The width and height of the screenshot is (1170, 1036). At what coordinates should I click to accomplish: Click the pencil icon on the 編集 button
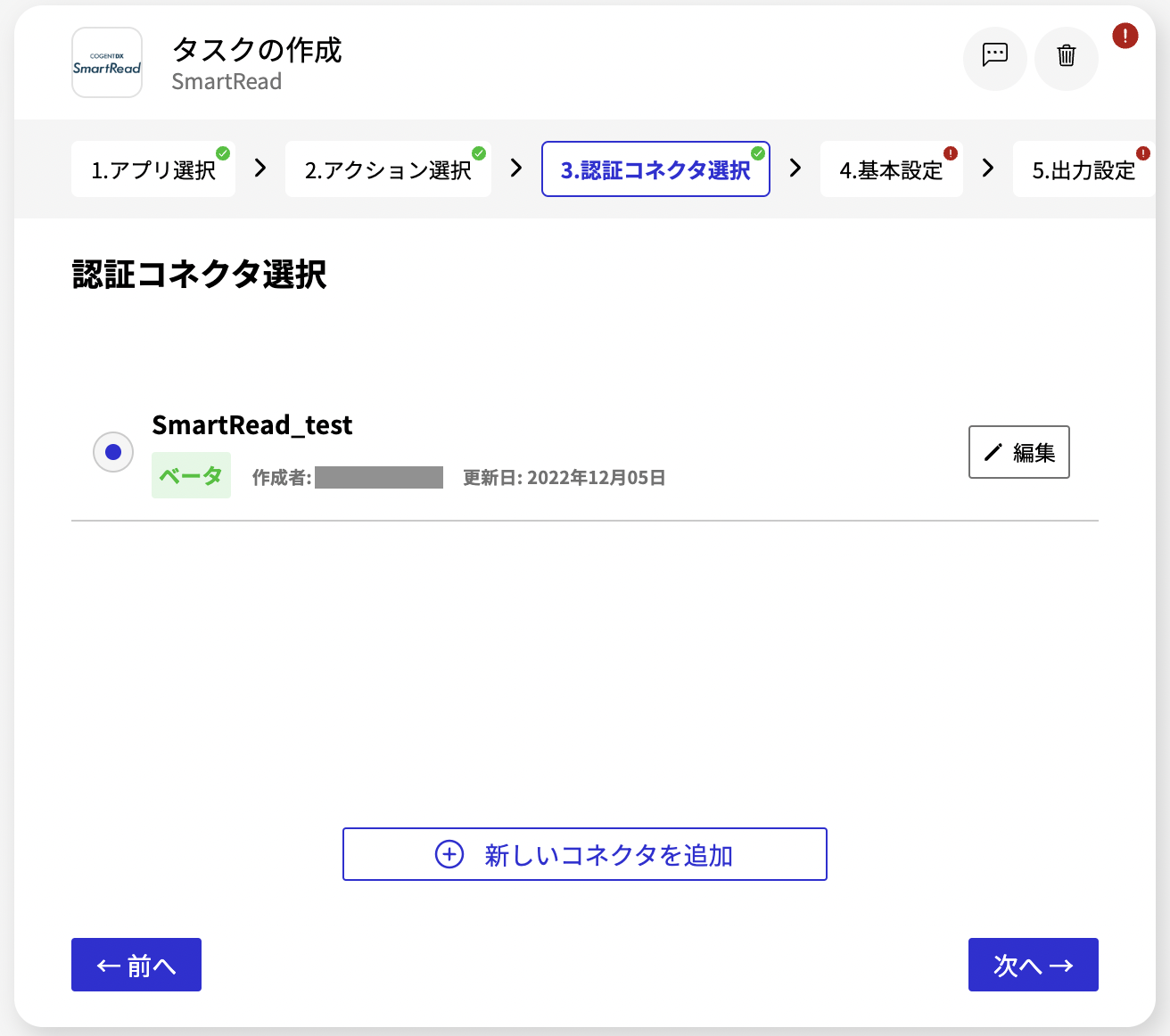pos(993,452)
